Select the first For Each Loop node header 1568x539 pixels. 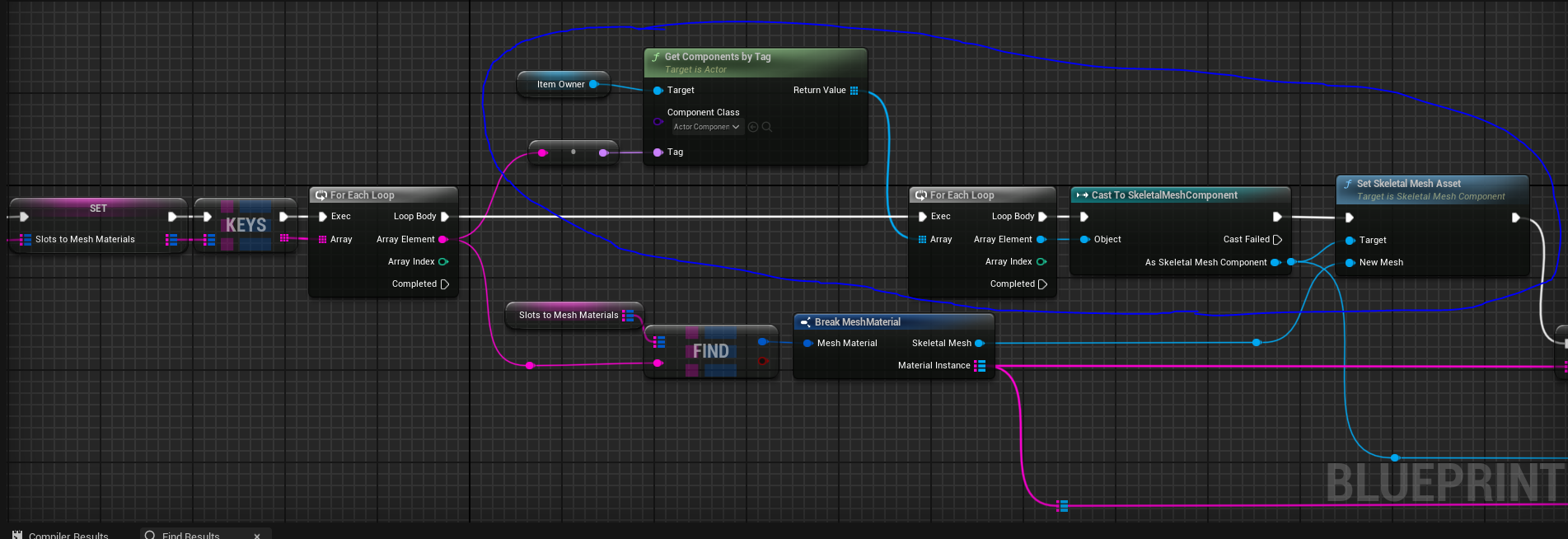pos(383,195)
